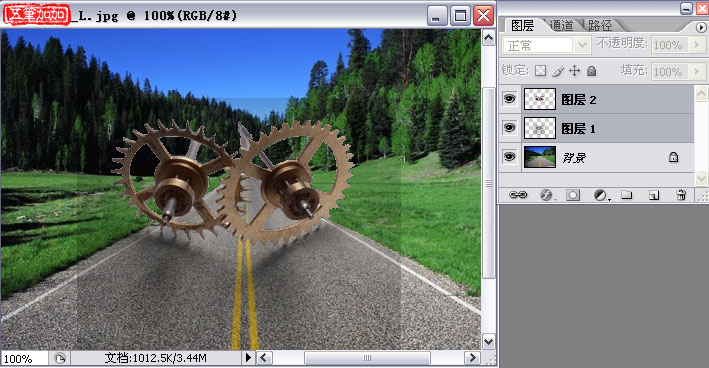This screenshot has width=709, height=368.
Task: Open layers panel options menu arrow
Action: point(700,28)
